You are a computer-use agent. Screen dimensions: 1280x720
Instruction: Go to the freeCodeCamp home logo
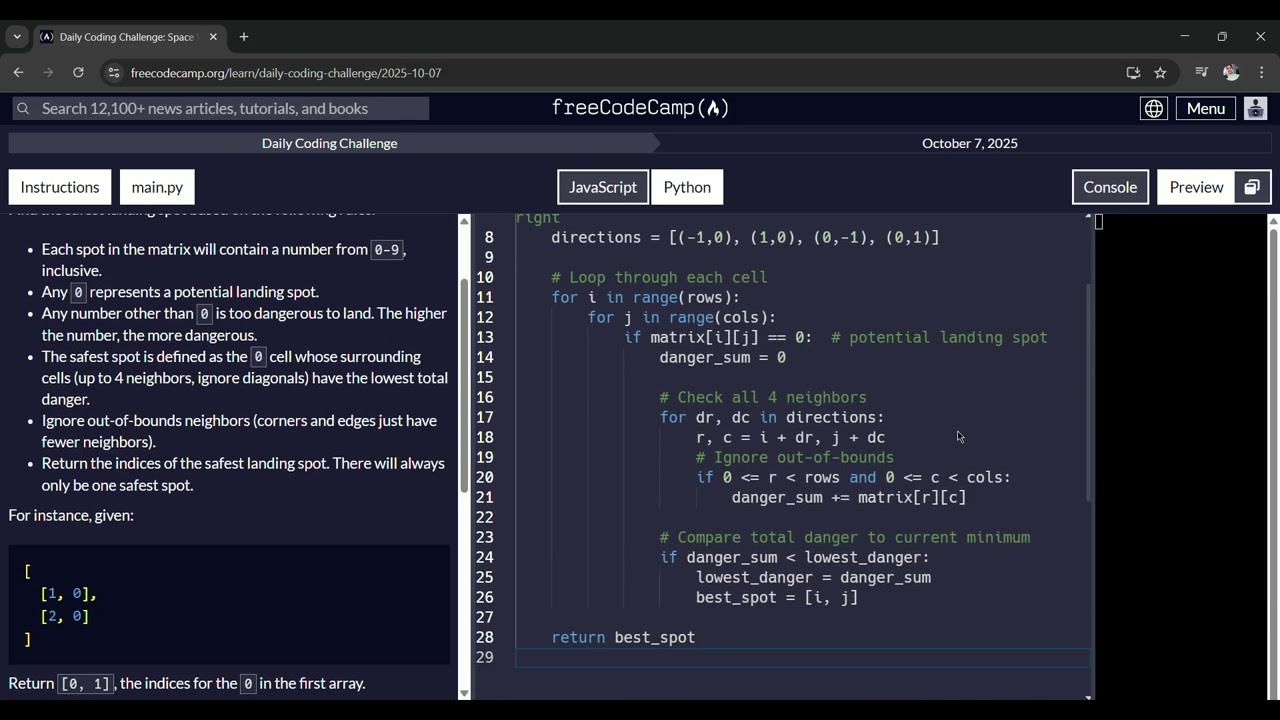[x=640, y=108]
